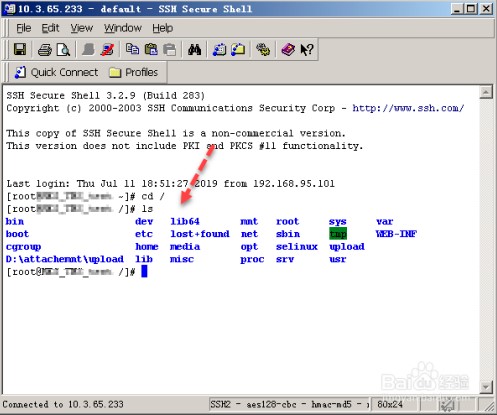Open New Terminal Window icon
Image resolution: width=497 pixels, height=415 pixels.
click(219, 50)
